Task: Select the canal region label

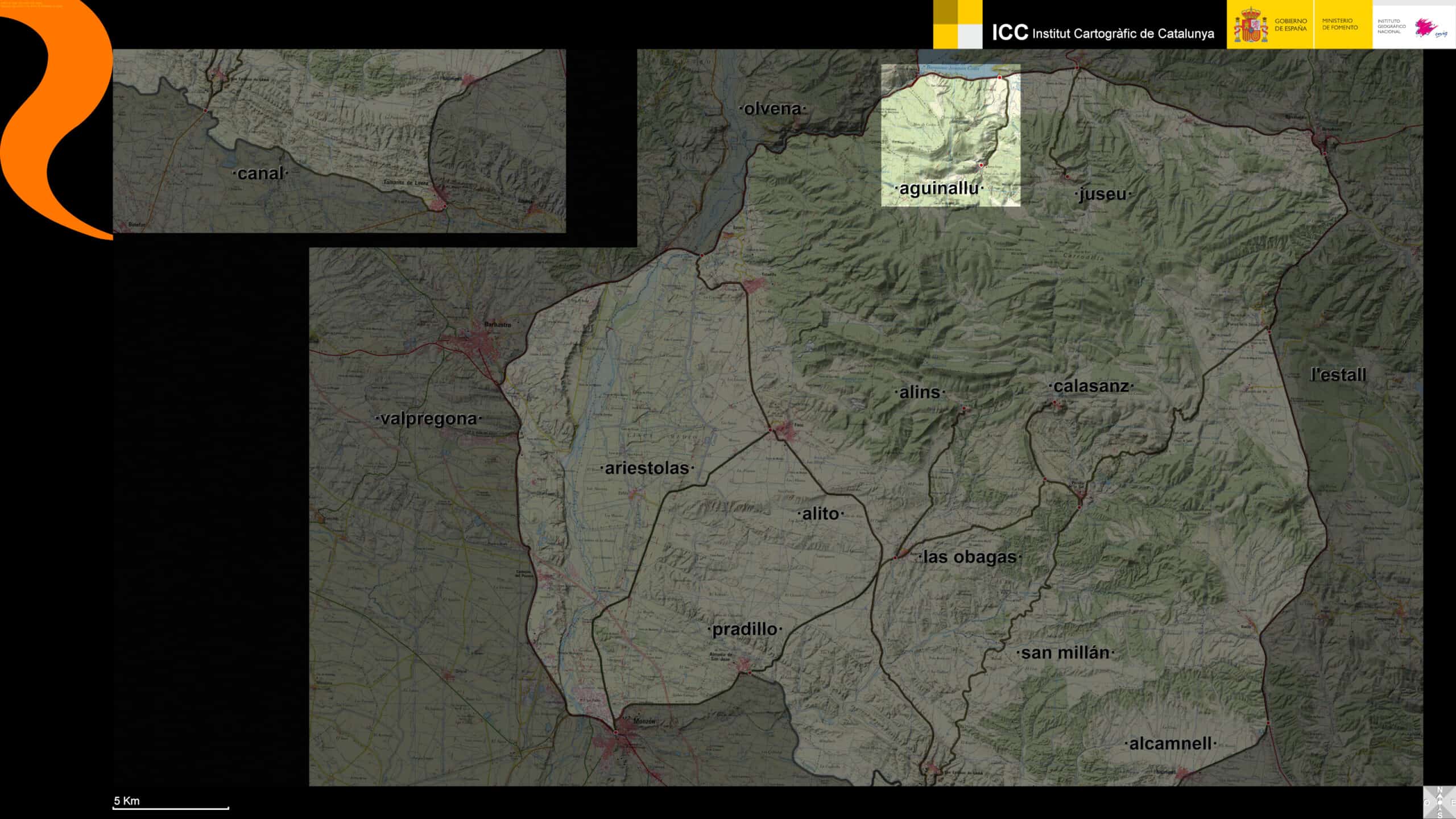Action: 260,173
